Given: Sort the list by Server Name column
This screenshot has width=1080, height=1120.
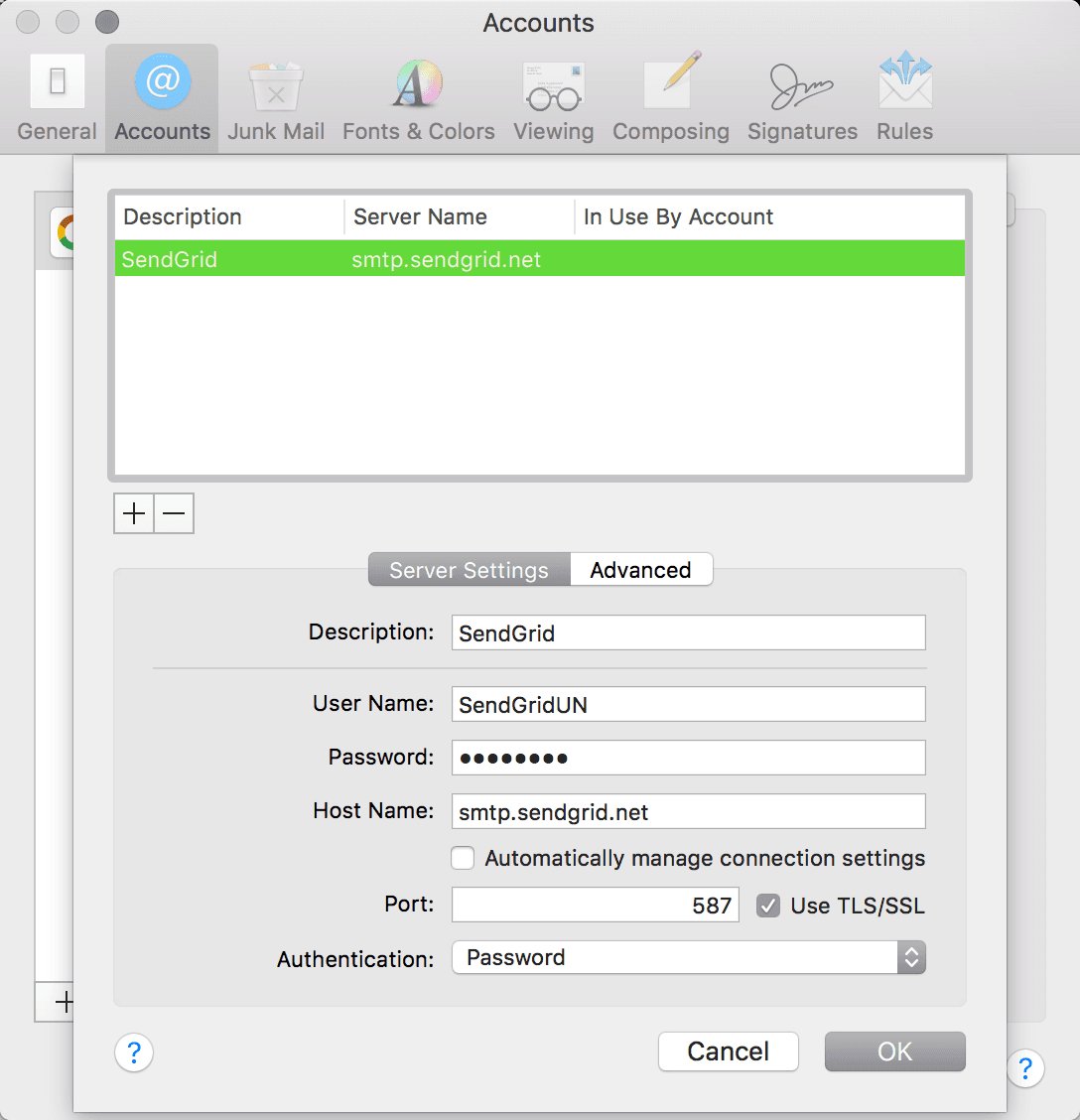Looking at the screenshot, I should tap(418, 216).
